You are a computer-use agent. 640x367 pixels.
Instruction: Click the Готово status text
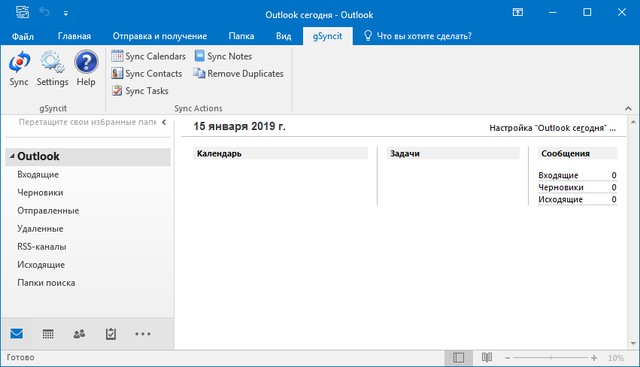pyautogui.click(x=20, y=357)
